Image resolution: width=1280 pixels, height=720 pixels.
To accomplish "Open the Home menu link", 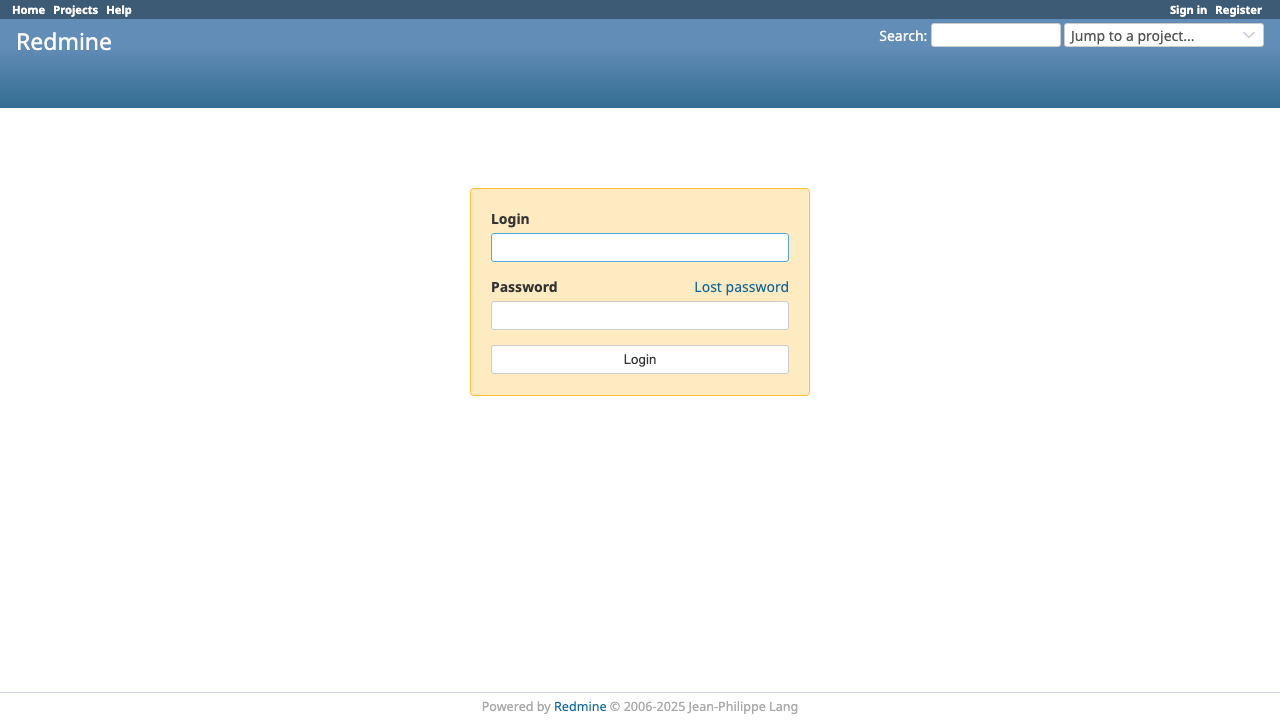I will (28, 10).
